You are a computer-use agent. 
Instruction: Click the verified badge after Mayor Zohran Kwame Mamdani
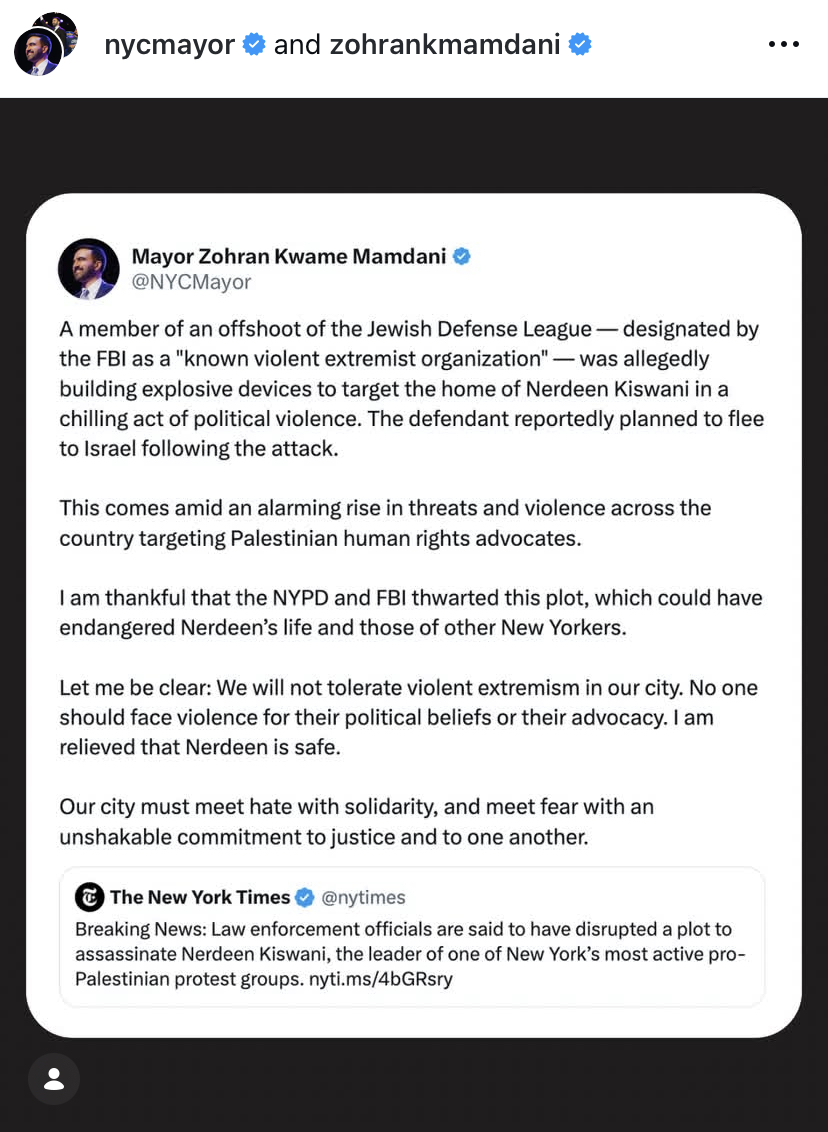[x=461, y=256]
